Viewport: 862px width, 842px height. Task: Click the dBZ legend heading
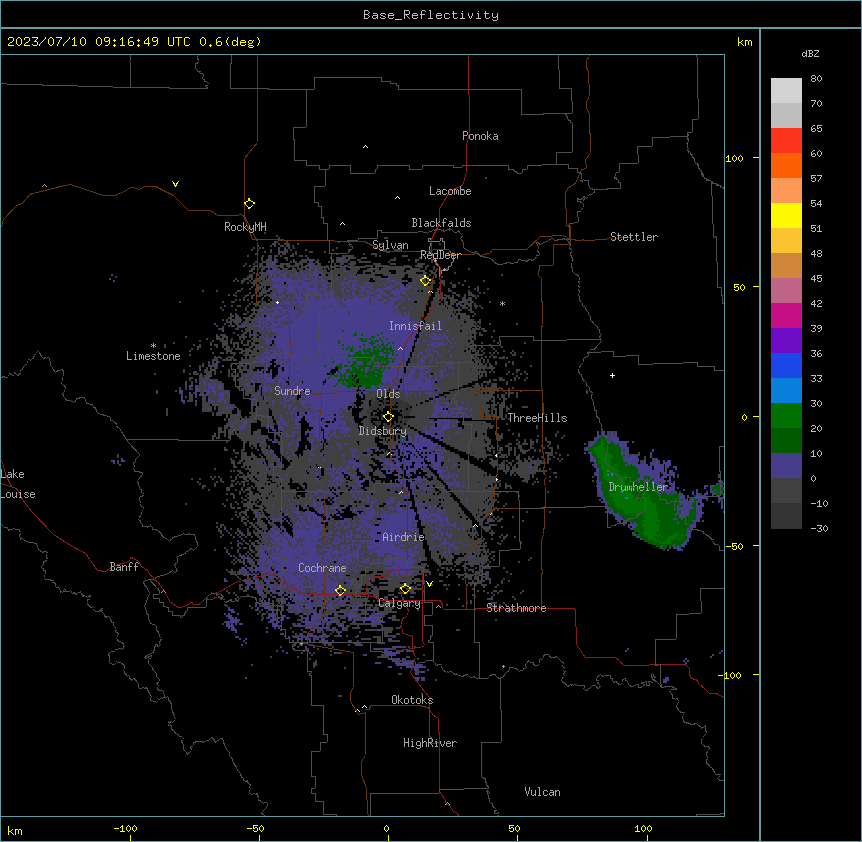(810, 54)
